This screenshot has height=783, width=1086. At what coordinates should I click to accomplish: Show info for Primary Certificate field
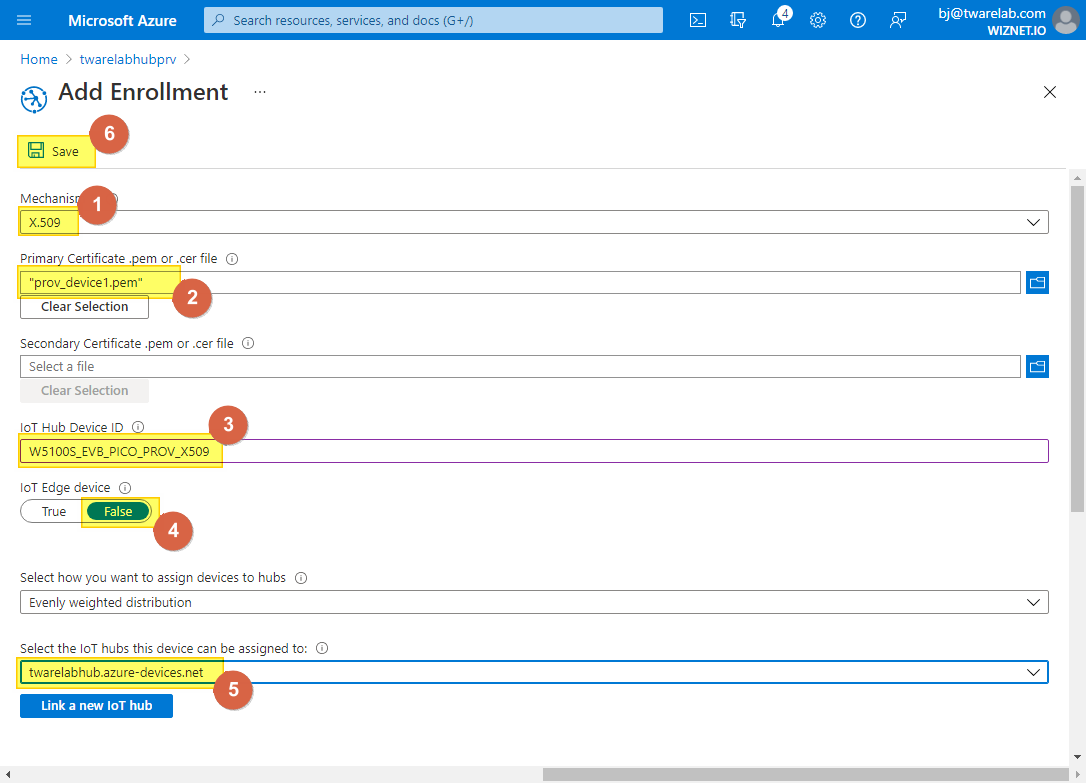[233, 259]
